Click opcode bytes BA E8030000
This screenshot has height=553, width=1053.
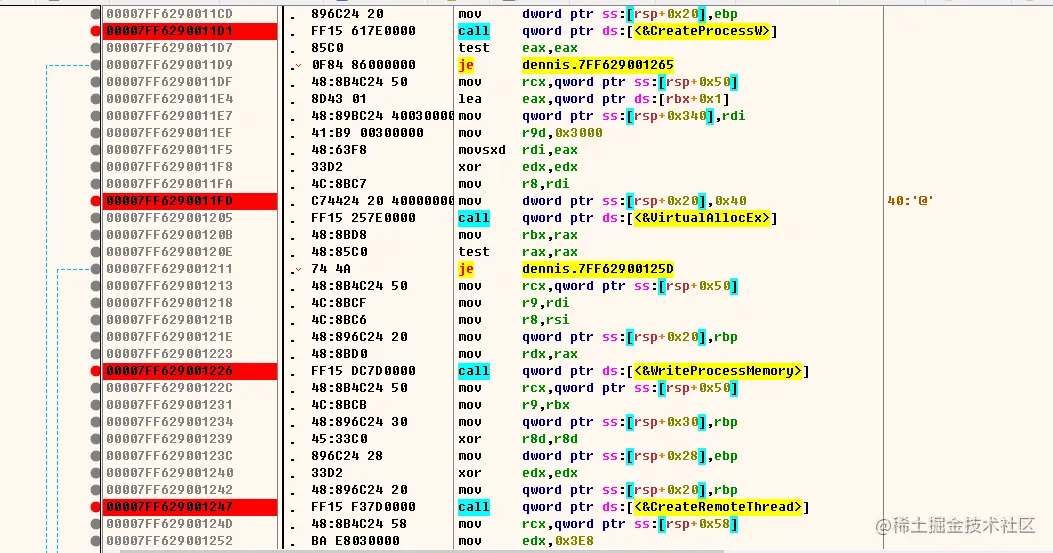[x=355, y=541]
